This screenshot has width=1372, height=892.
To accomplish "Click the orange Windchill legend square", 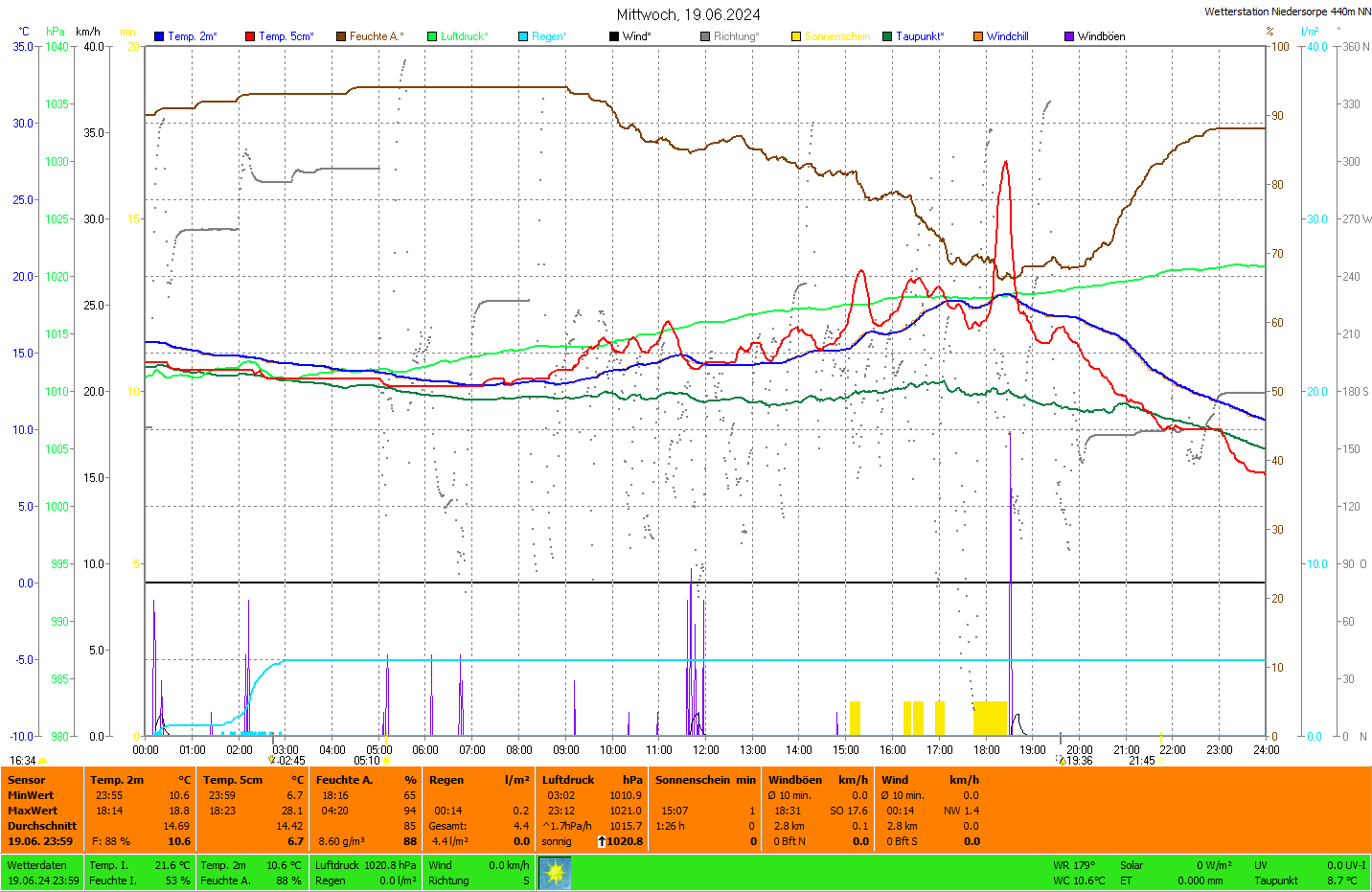I will click(x=978, y=36).
